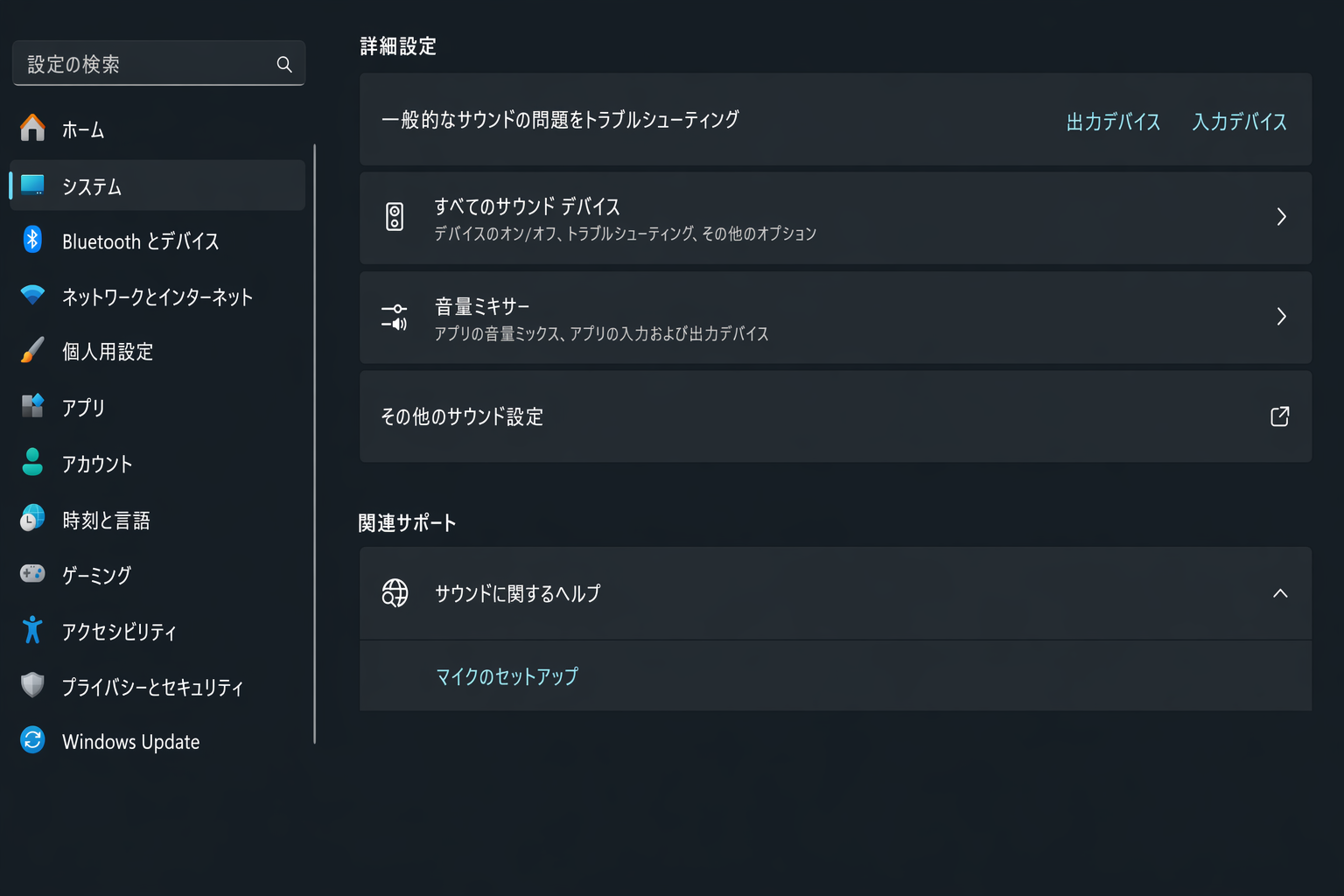
Task: Open the アプリ settings page
Action: [157, 407]
